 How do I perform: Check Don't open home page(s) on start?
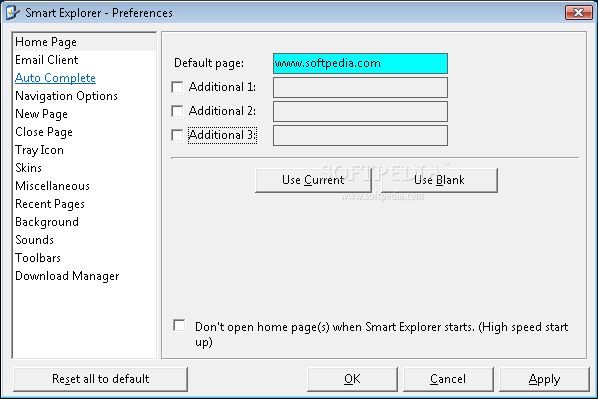click(179, 326)
